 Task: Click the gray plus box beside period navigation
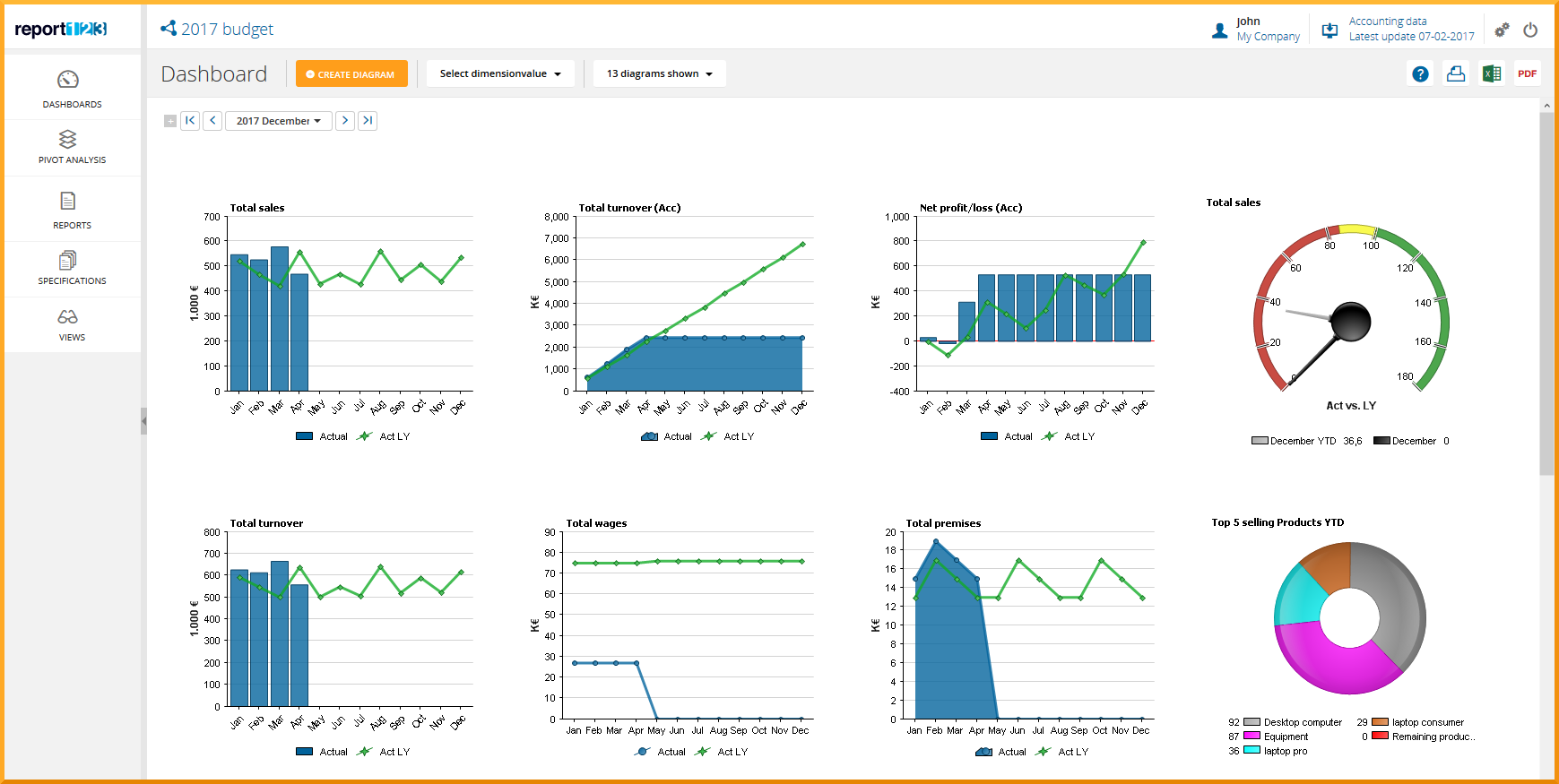click(x=170, y=121)
